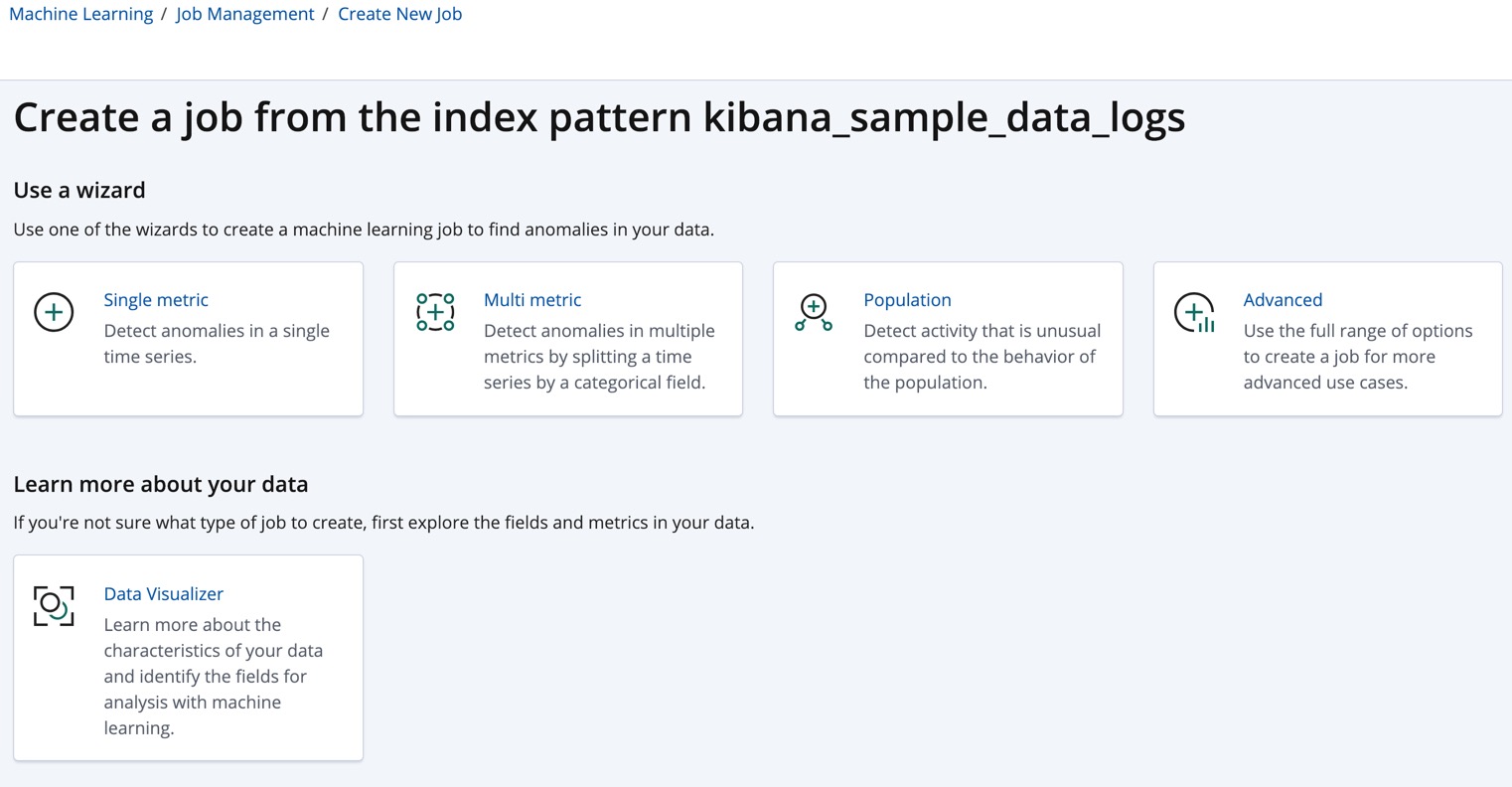Select the Advanced job title link
The width and height of the screenshot is (1512, 787).
tap(1283, 300)
